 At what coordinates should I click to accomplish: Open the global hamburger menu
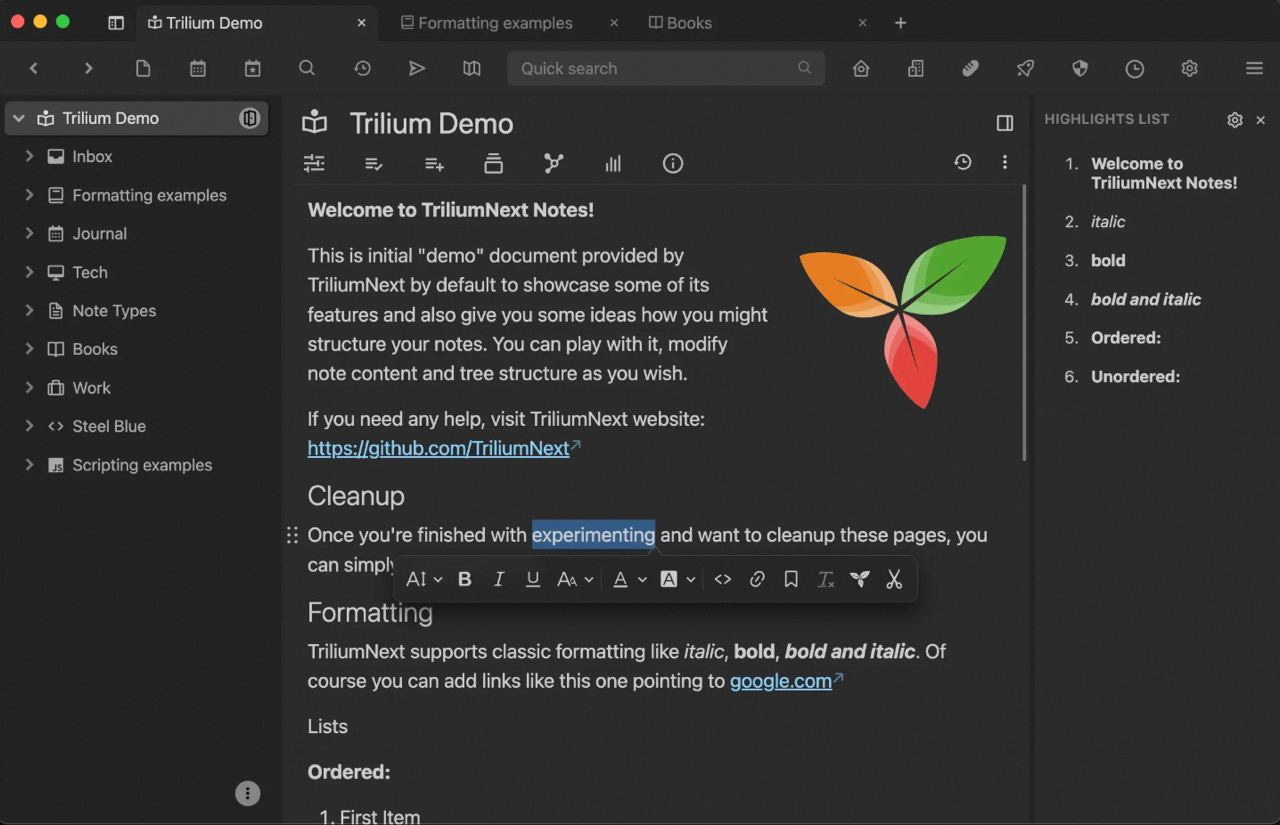[1254, 68]
